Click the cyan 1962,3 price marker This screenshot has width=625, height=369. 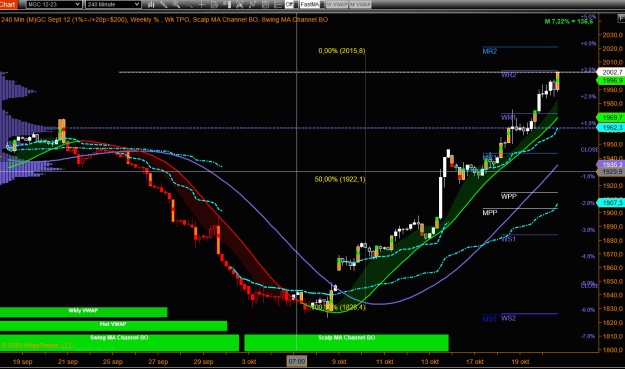click(611, 128)
